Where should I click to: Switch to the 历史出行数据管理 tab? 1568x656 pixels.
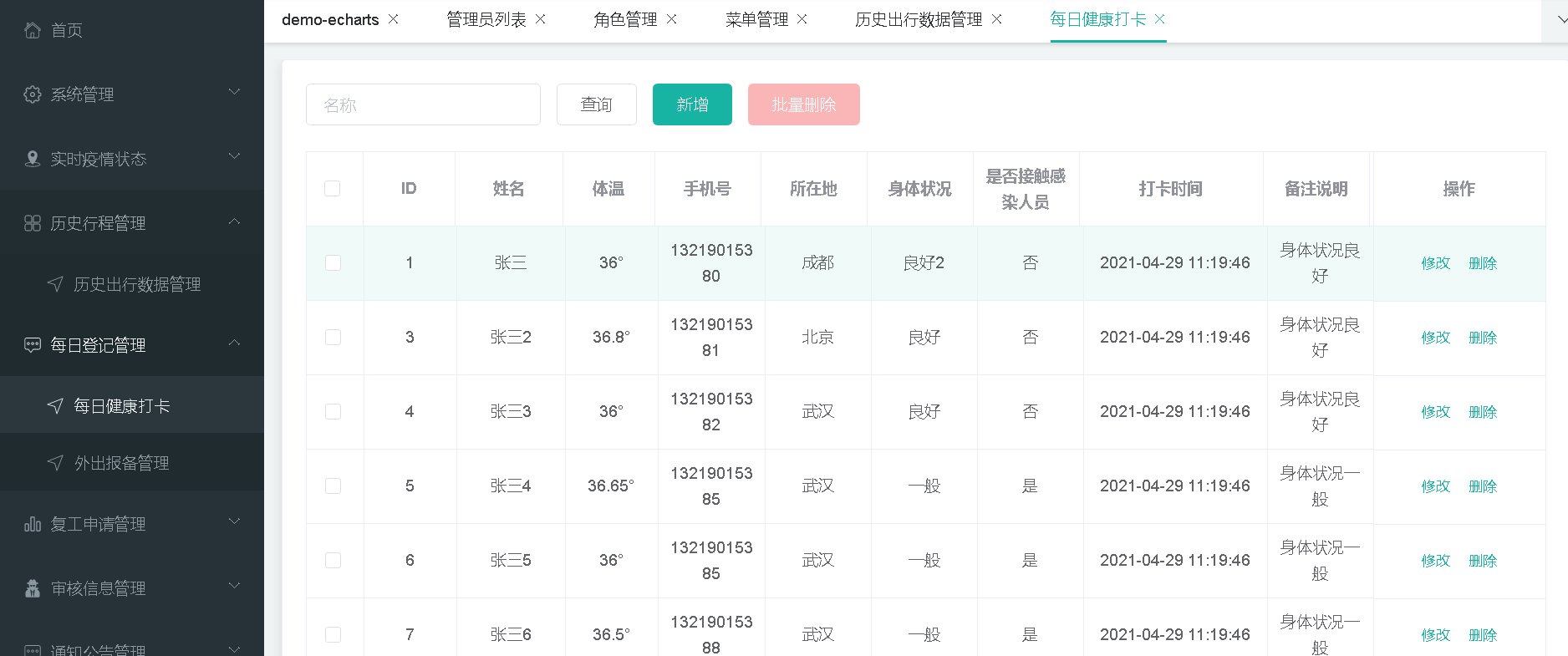[919, 19]
